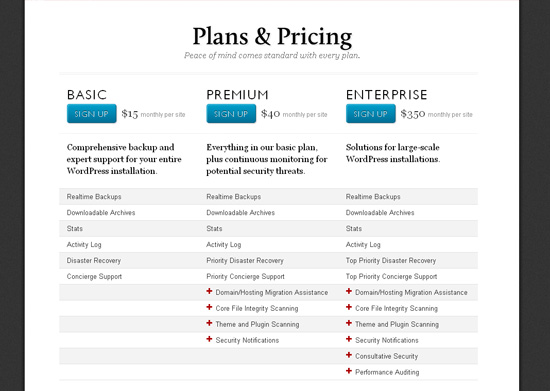The image size is (550, 391).
Task: Click the Premium plan Sign Up button
Action: 231,114
